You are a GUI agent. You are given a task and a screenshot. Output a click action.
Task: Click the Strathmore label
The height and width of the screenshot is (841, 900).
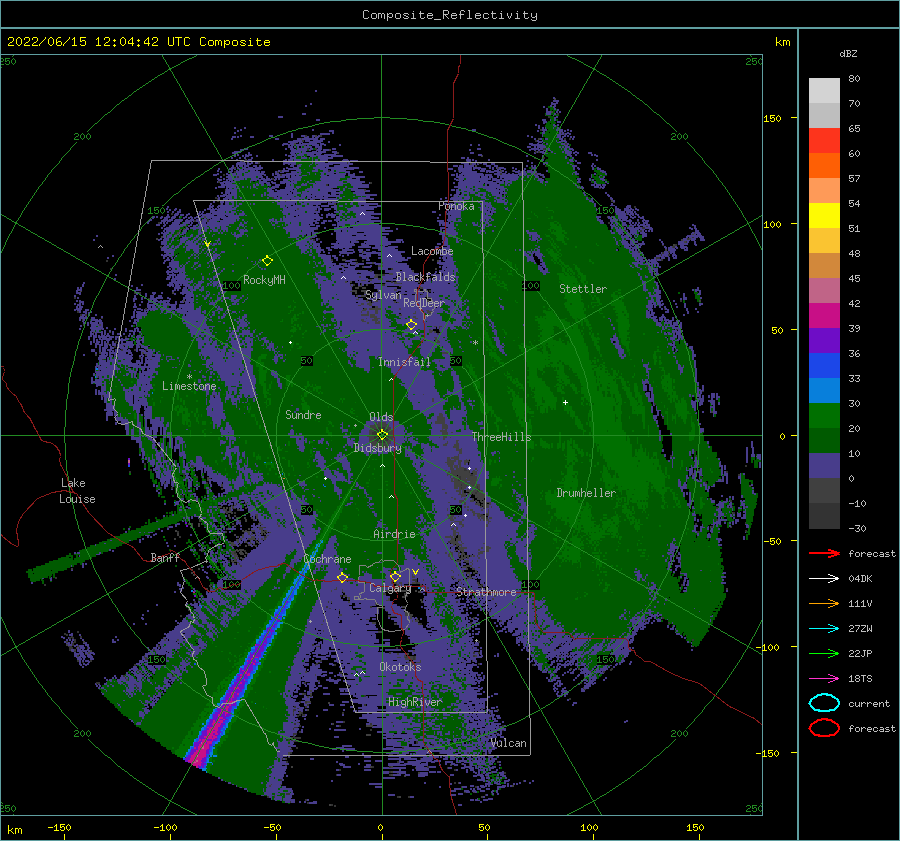[486, 592]
